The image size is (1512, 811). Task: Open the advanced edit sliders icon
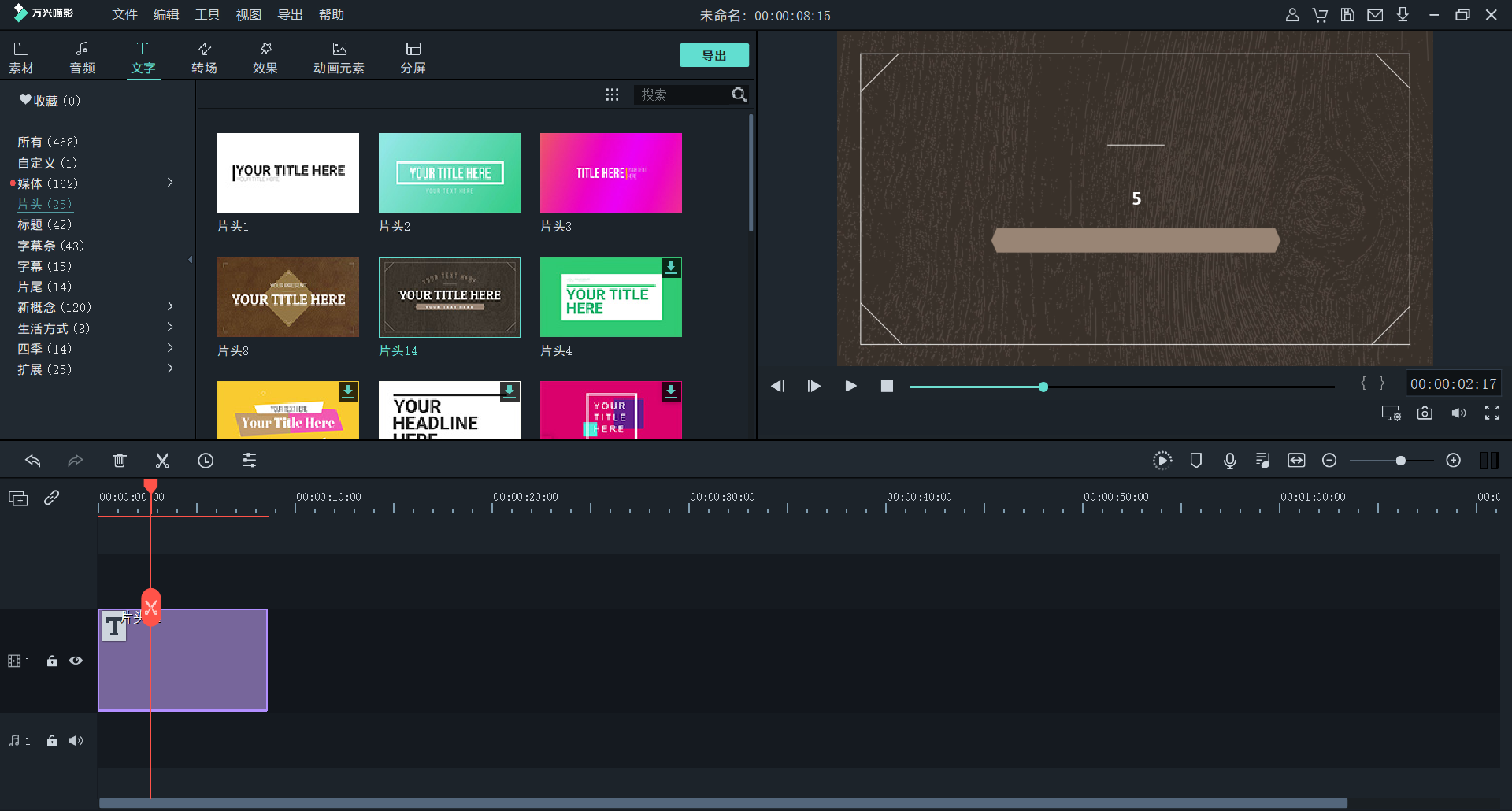249,461
